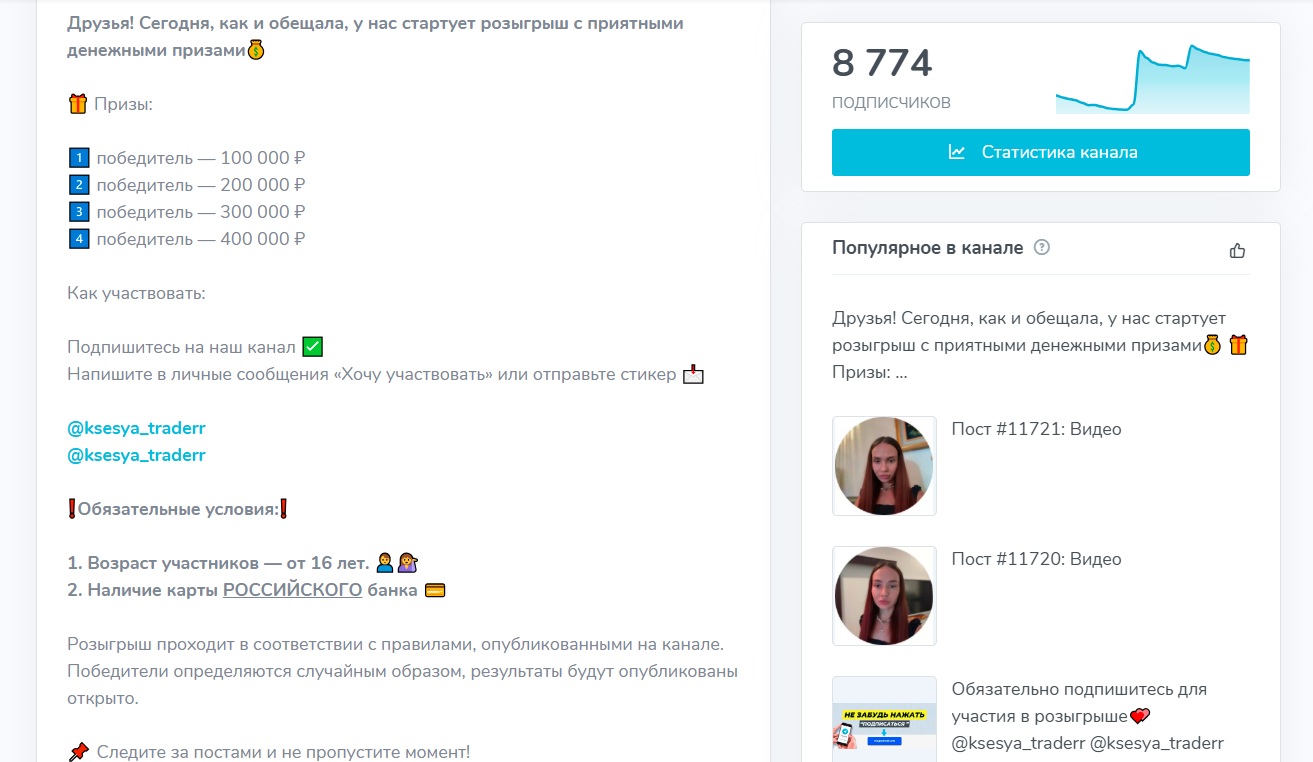The height and width of the screenshot is (762, 1313).
Task: Select the thumbnail of post #11721
Action: [884, 466]
